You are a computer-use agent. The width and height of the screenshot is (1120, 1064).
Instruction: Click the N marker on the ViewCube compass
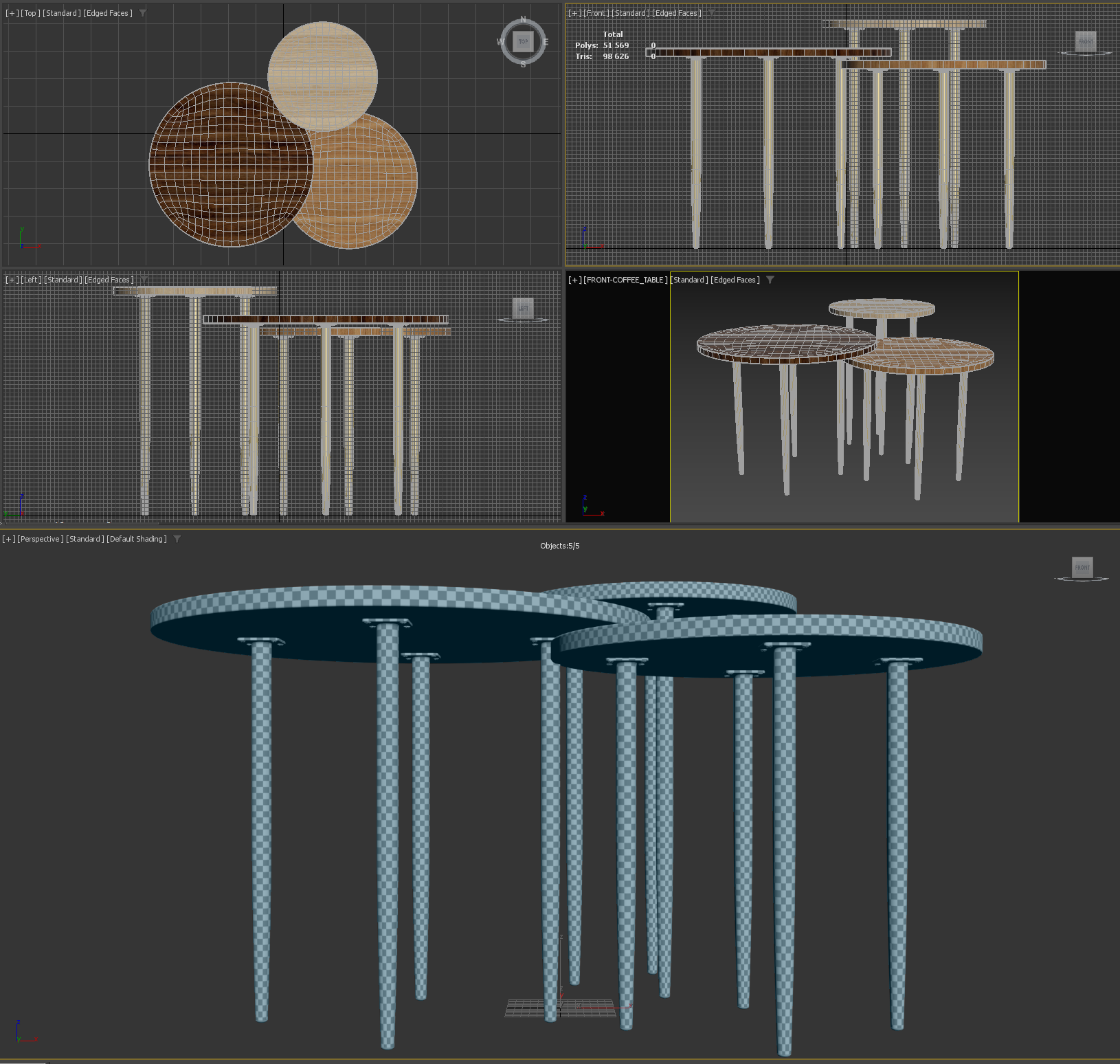[x=523, y=20]
